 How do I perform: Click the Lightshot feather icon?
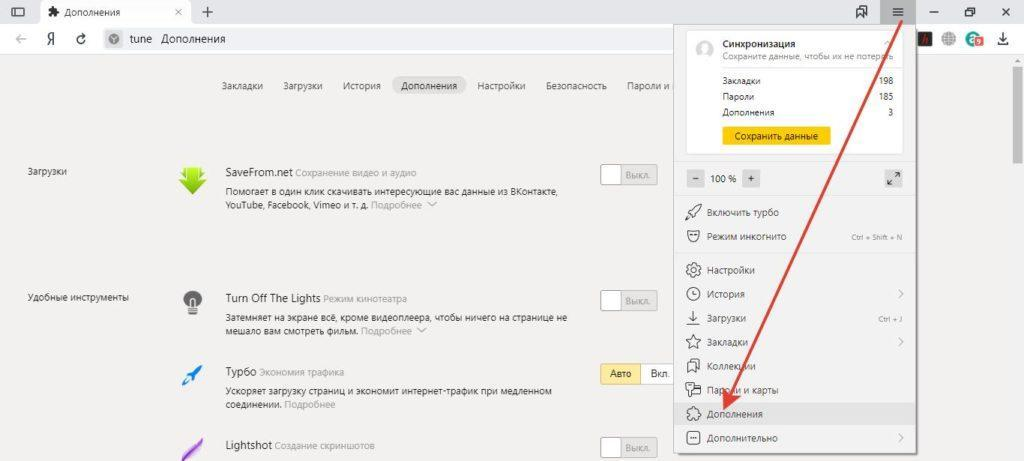pyautogui.click(x=191, y=449)
